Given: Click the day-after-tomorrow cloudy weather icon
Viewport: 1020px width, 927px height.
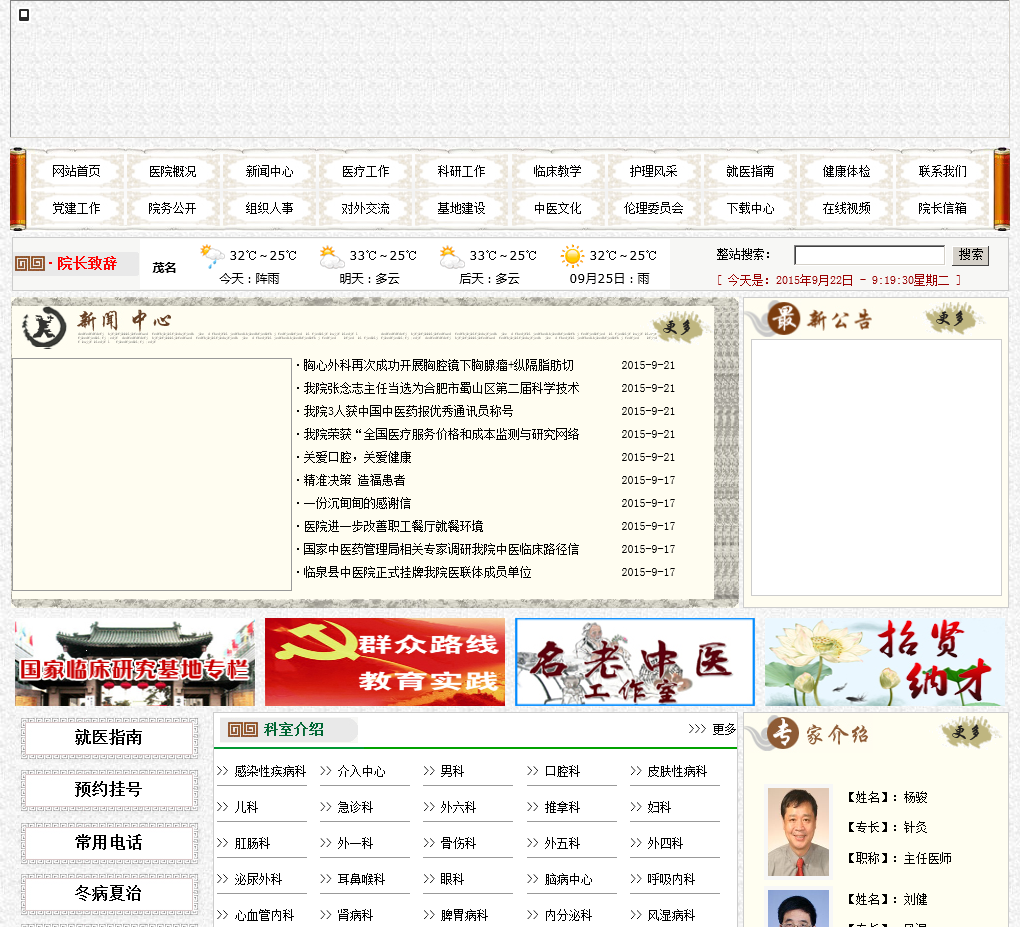Looking at the screenshot, I should click(x=451, y=256).
